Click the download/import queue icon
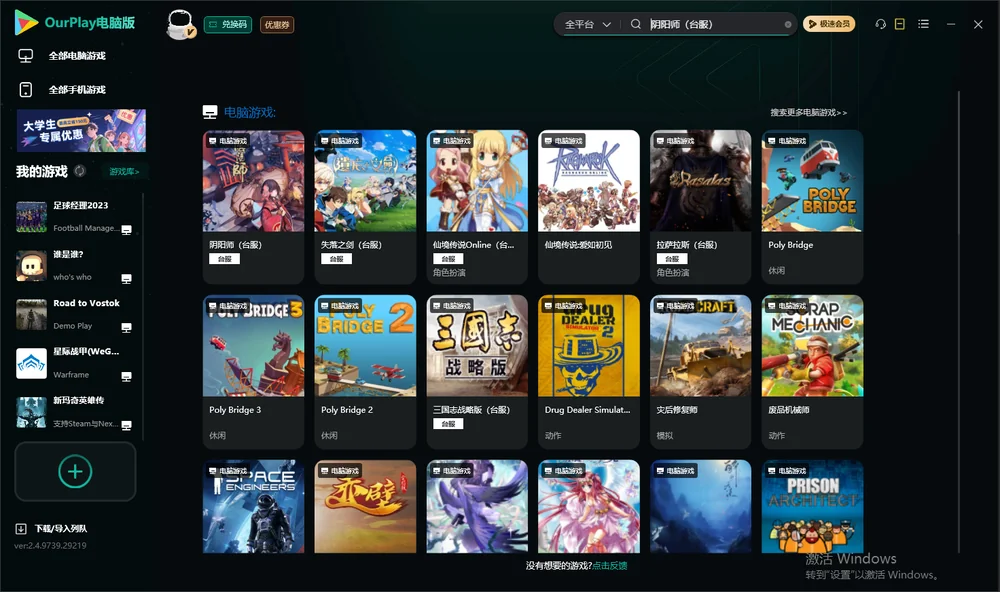Viewport: 1000px width, 592px height. pyautogui.click(x=21, y=528)
